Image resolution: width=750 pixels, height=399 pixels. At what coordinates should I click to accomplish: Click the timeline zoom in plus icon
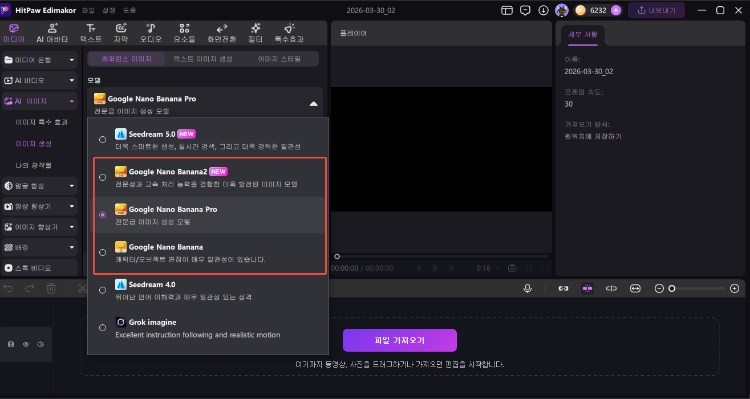(x=735, y=288)
